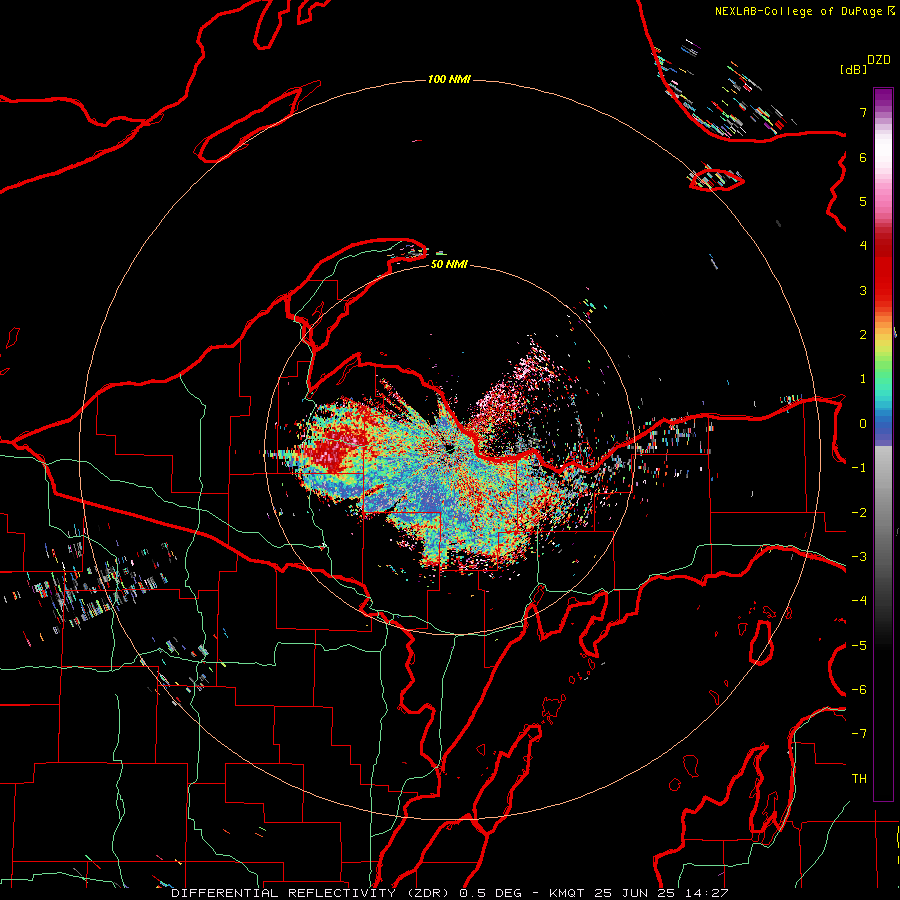900x900 pixels.
Task: Click the 0.5 DEG elevation label
Action: point(491,893)
